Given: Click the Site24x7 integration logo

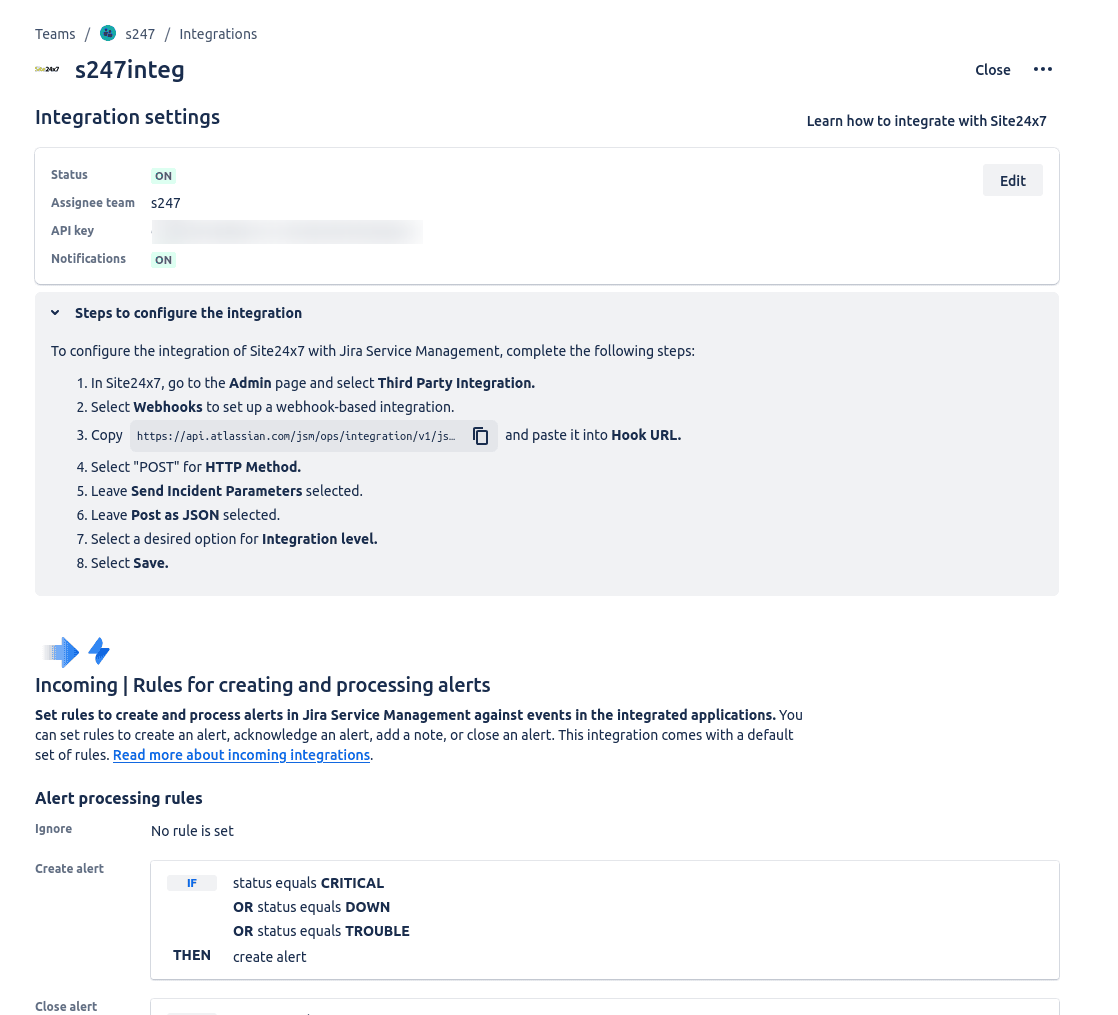Looking at the screenshot, I should click(x=46, y=69).
